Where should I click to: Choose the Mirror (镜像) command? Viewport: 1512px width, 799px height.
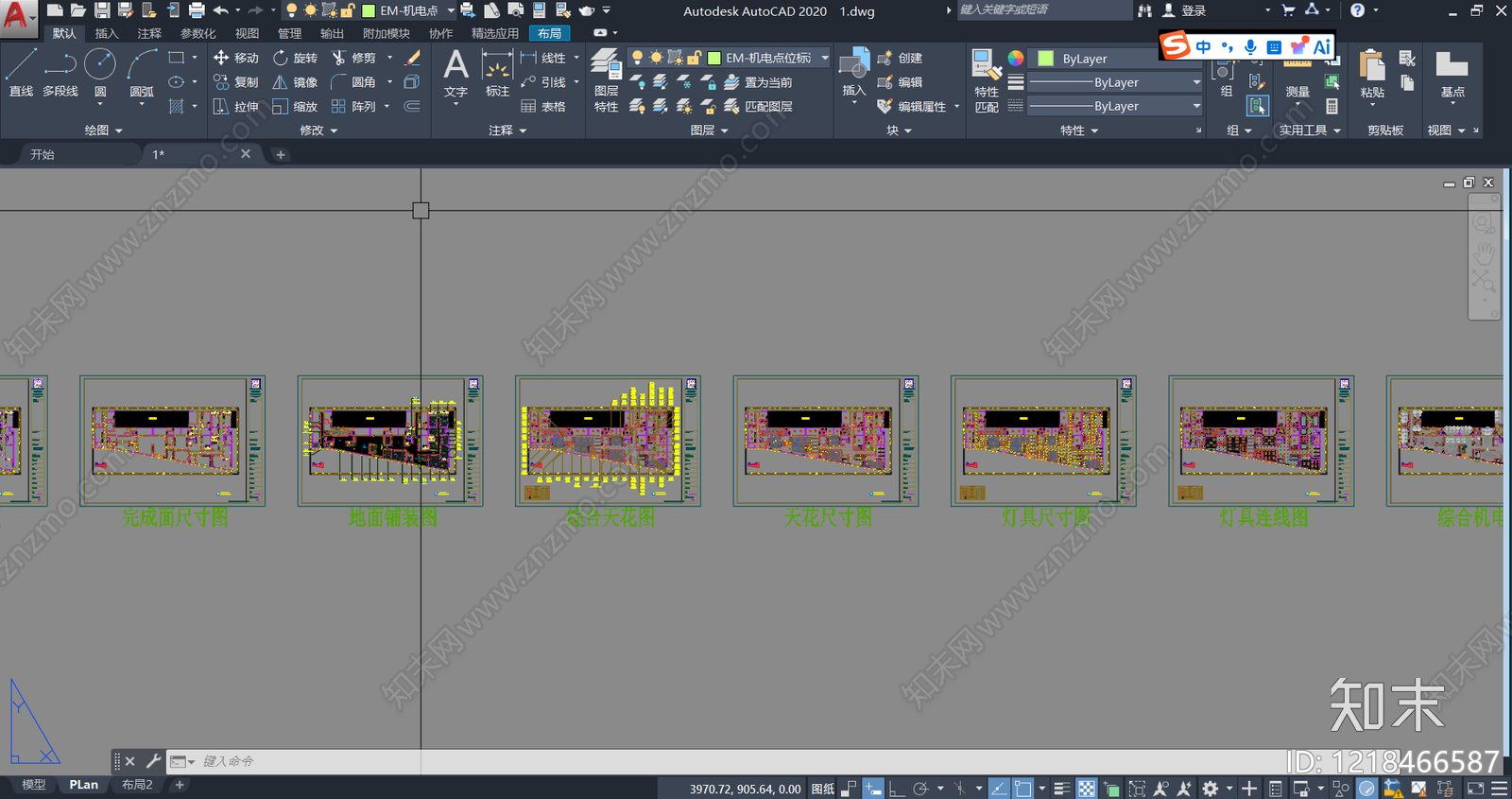click(x=295, y=82)
